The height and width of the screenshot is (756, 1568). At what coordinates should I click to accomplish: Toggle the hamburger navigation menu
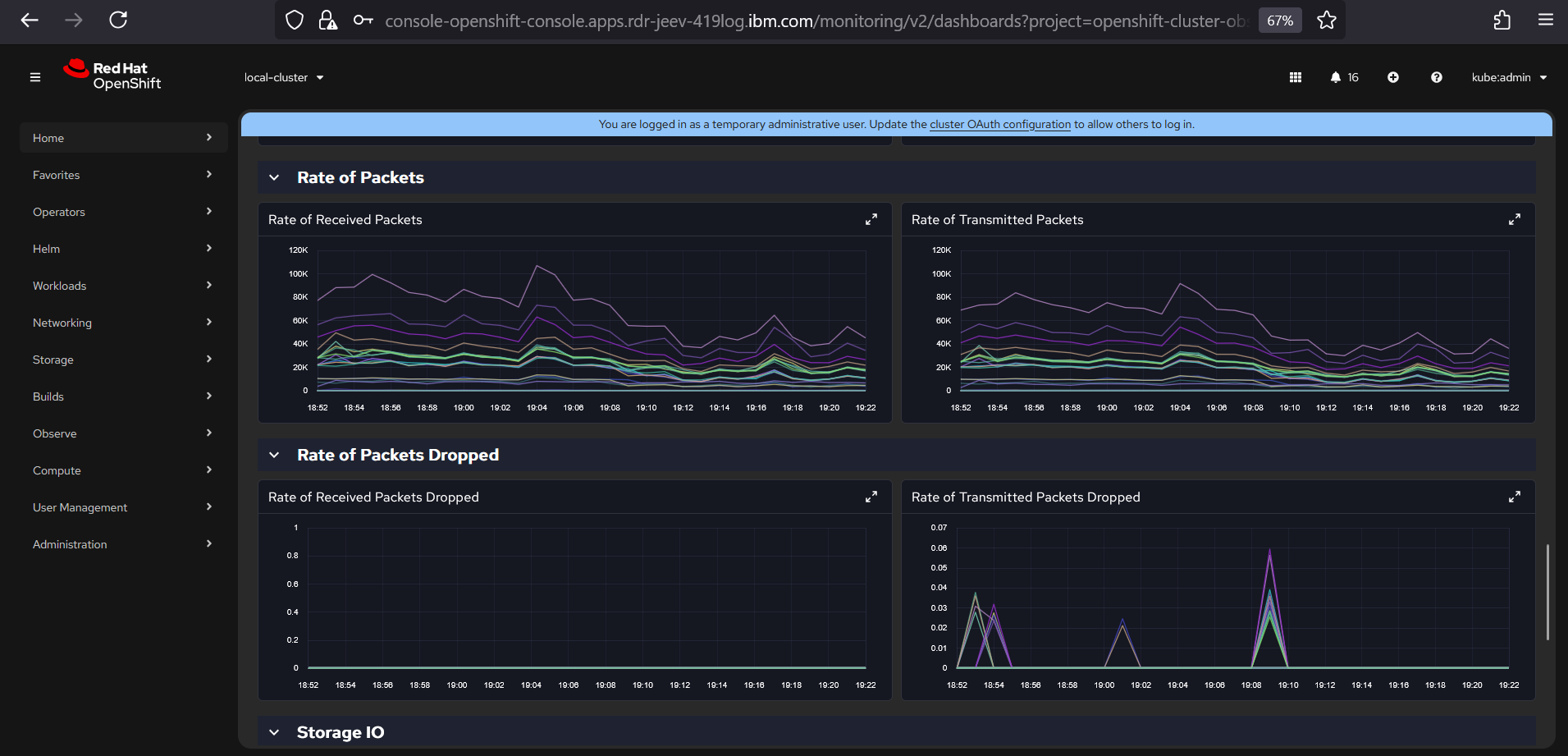point(35,77)
